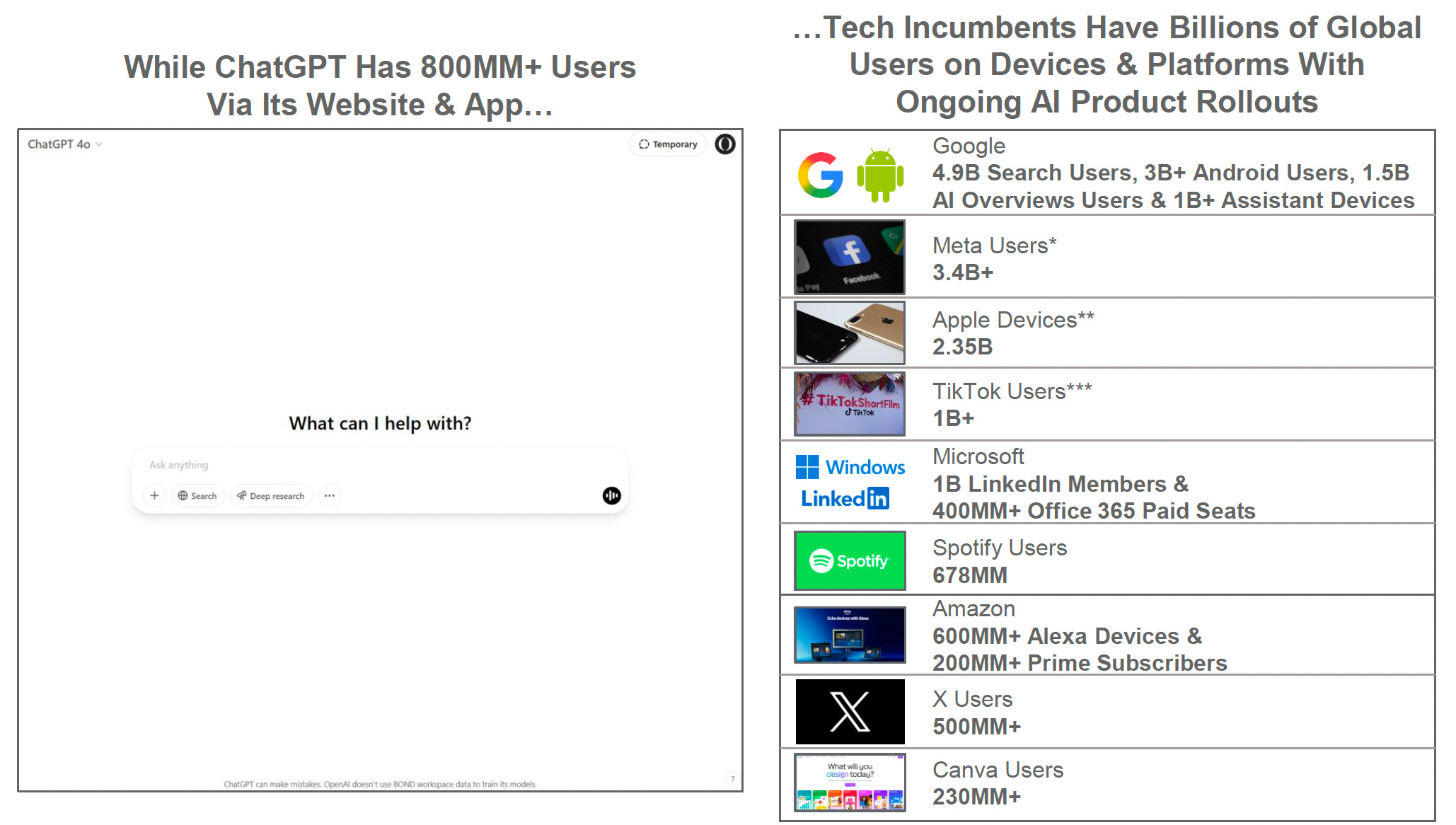Select the green Spotify logo tile
The height and width of the screenshot is (825, 1456).
[850, 561]
